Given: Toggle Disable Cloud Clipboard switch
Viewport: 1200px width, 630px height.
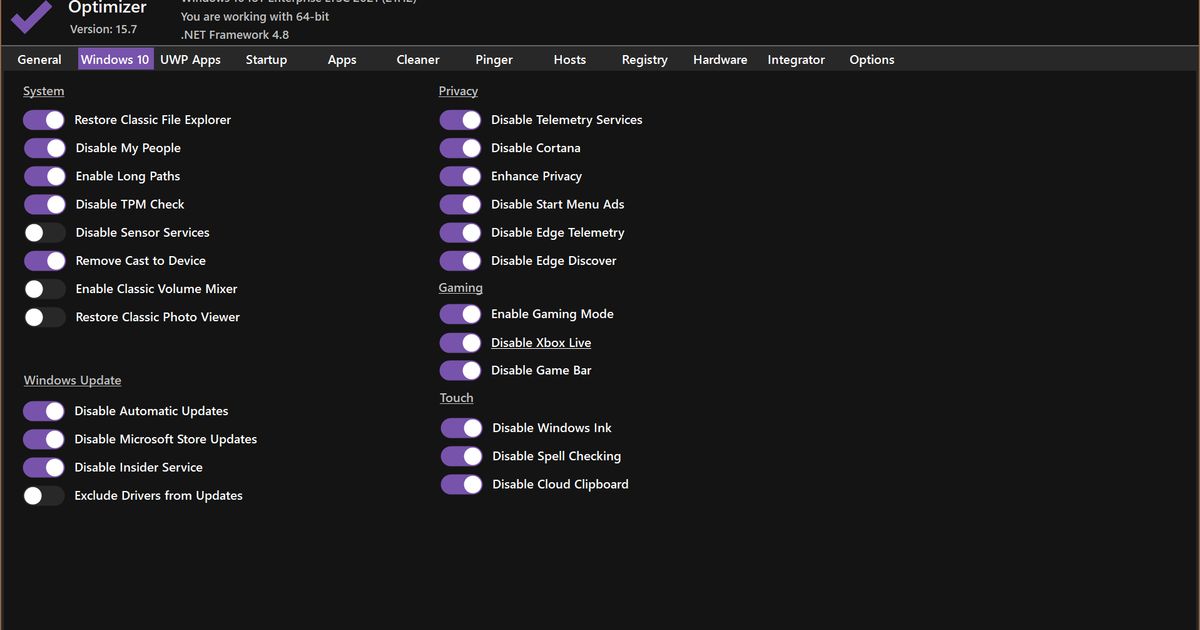Looking at the screenshot, I should (461, 485).
